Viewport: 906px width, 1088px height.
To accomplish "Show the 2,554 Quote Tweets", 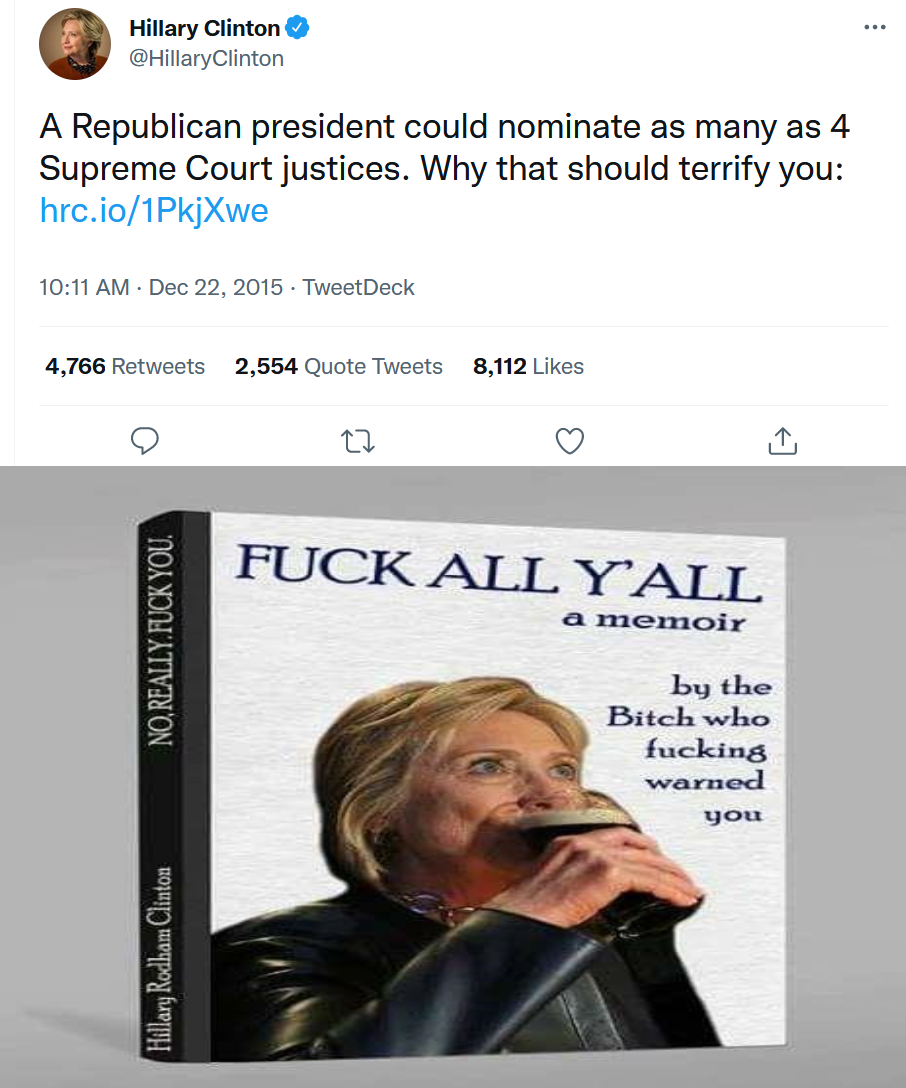I will click(x=338, y=366).
